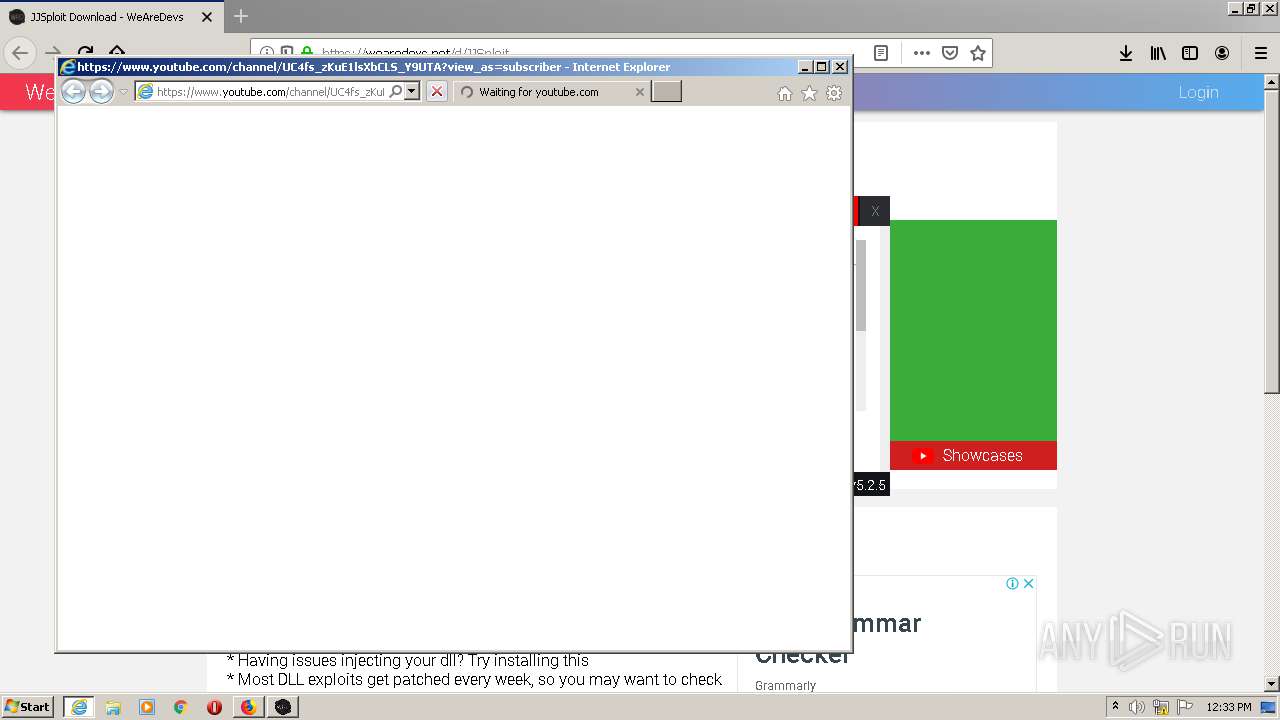
Task: Open Firefox hamburger menu
Action: [1260, 53]
